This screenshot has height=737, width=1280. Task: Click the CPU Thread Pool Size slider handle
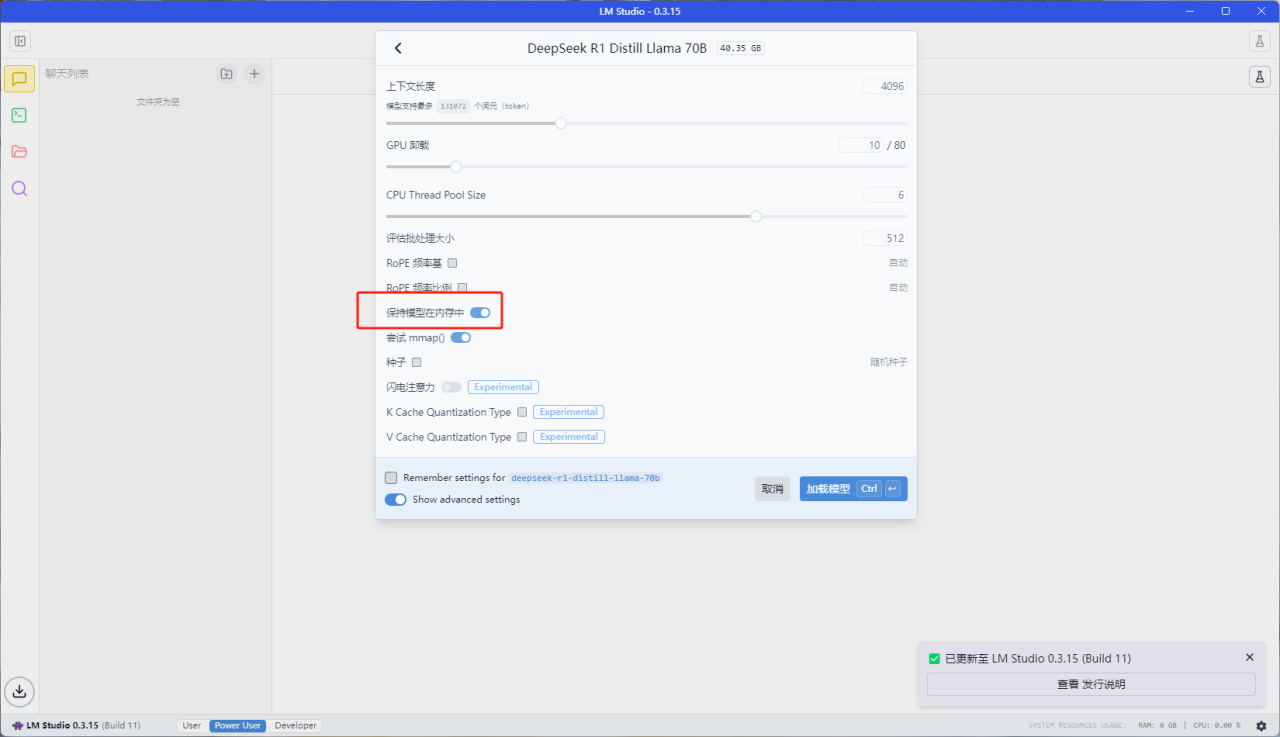click(756, 216)
